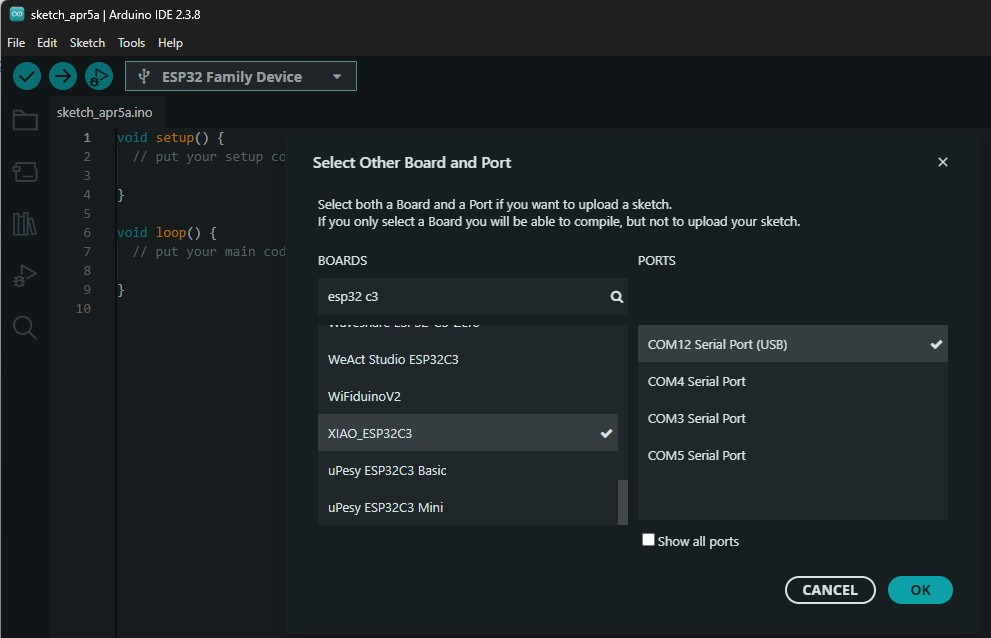Click the boards list scrollbar thumb
991x638 pixels.
(x=623, y=503)
